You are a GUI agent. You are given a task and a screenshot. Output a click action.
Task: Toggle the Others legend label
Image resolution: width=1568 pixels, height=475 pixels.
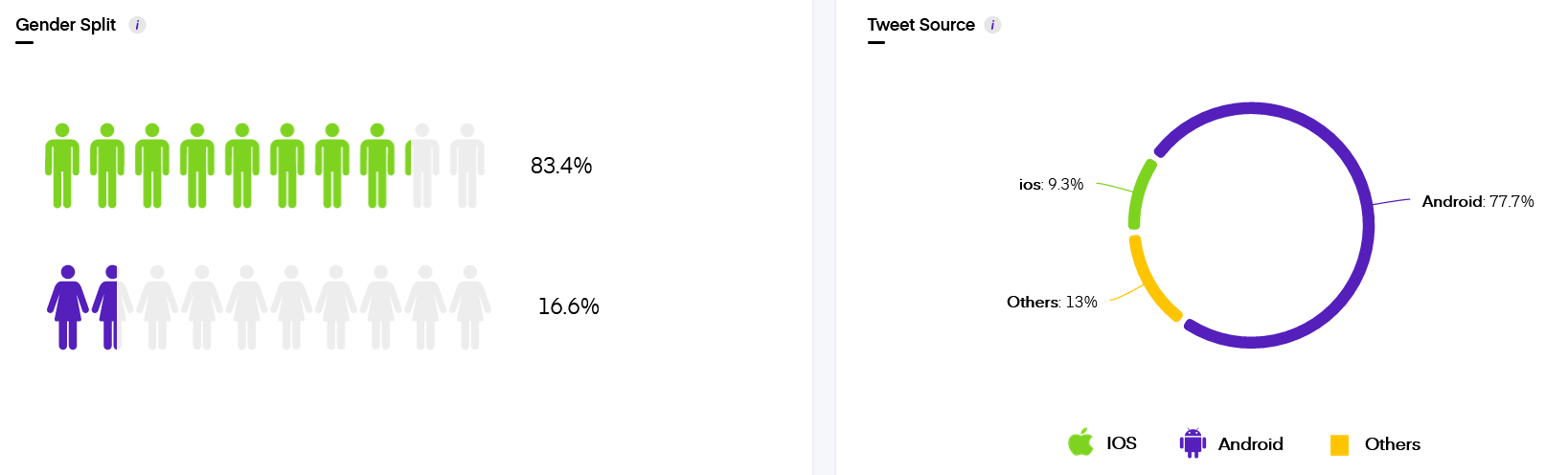tap(1392, 443)
